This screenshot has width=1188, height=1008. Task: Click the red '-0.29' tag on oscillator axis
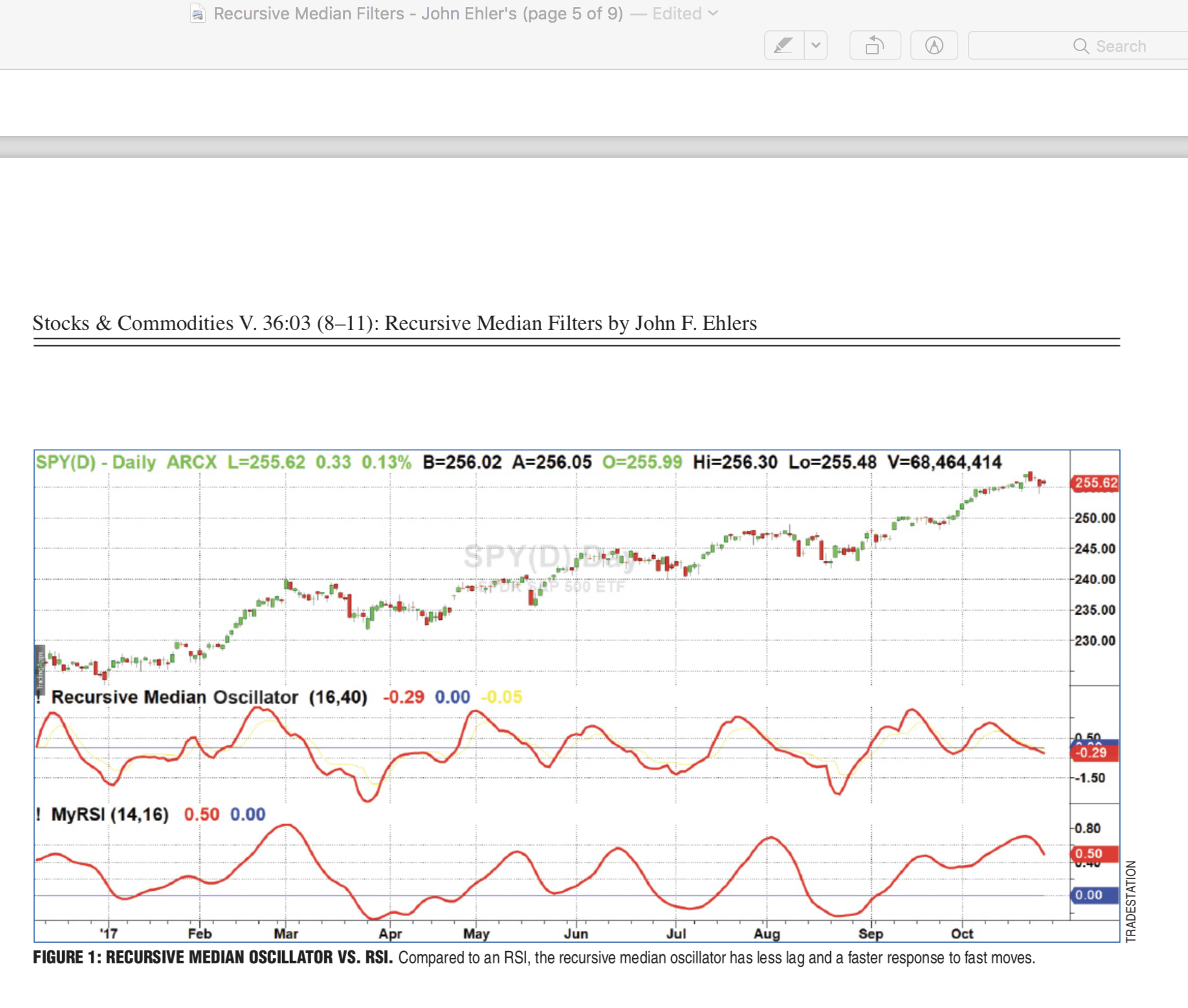tap(1094, 753)
